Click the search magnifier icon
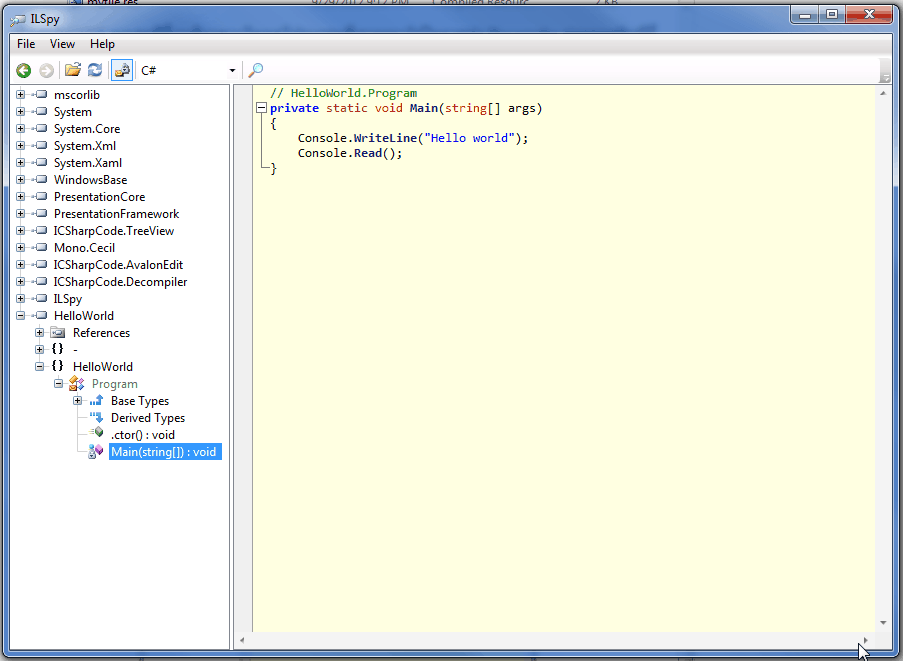 pos(257,70)
